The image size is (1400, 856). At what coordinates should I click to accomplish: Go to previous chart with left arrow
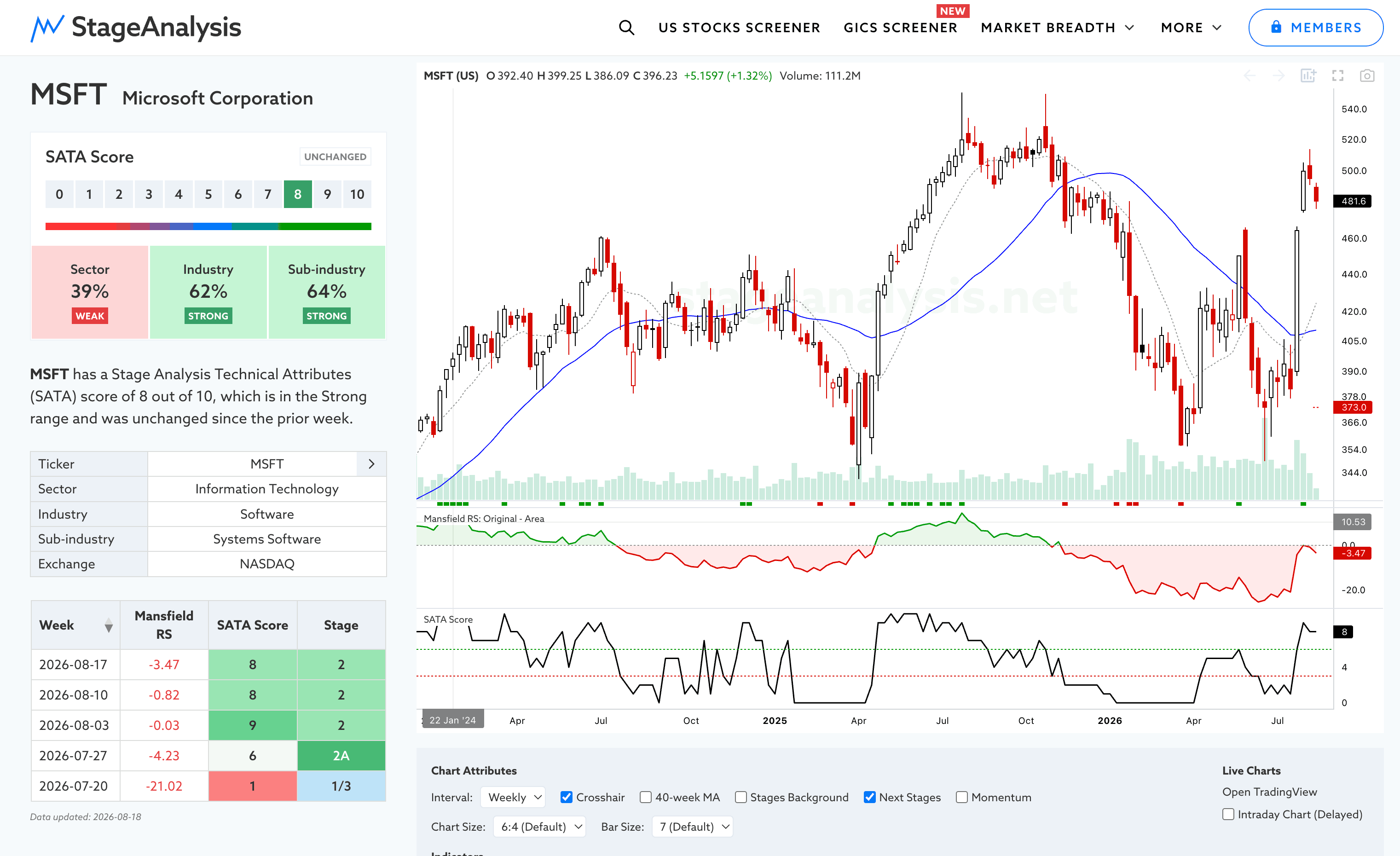point(1250,75)
